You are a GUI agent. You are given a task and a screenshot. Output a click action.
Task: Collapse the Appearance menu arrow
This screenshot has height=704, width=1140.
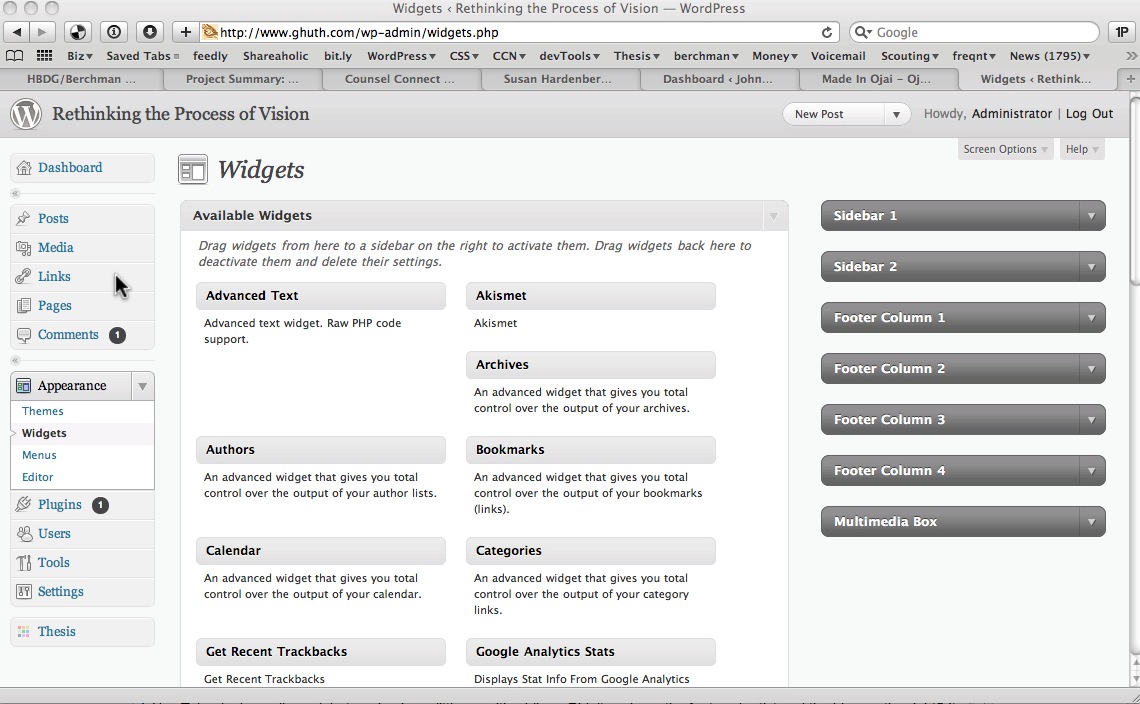142,386
